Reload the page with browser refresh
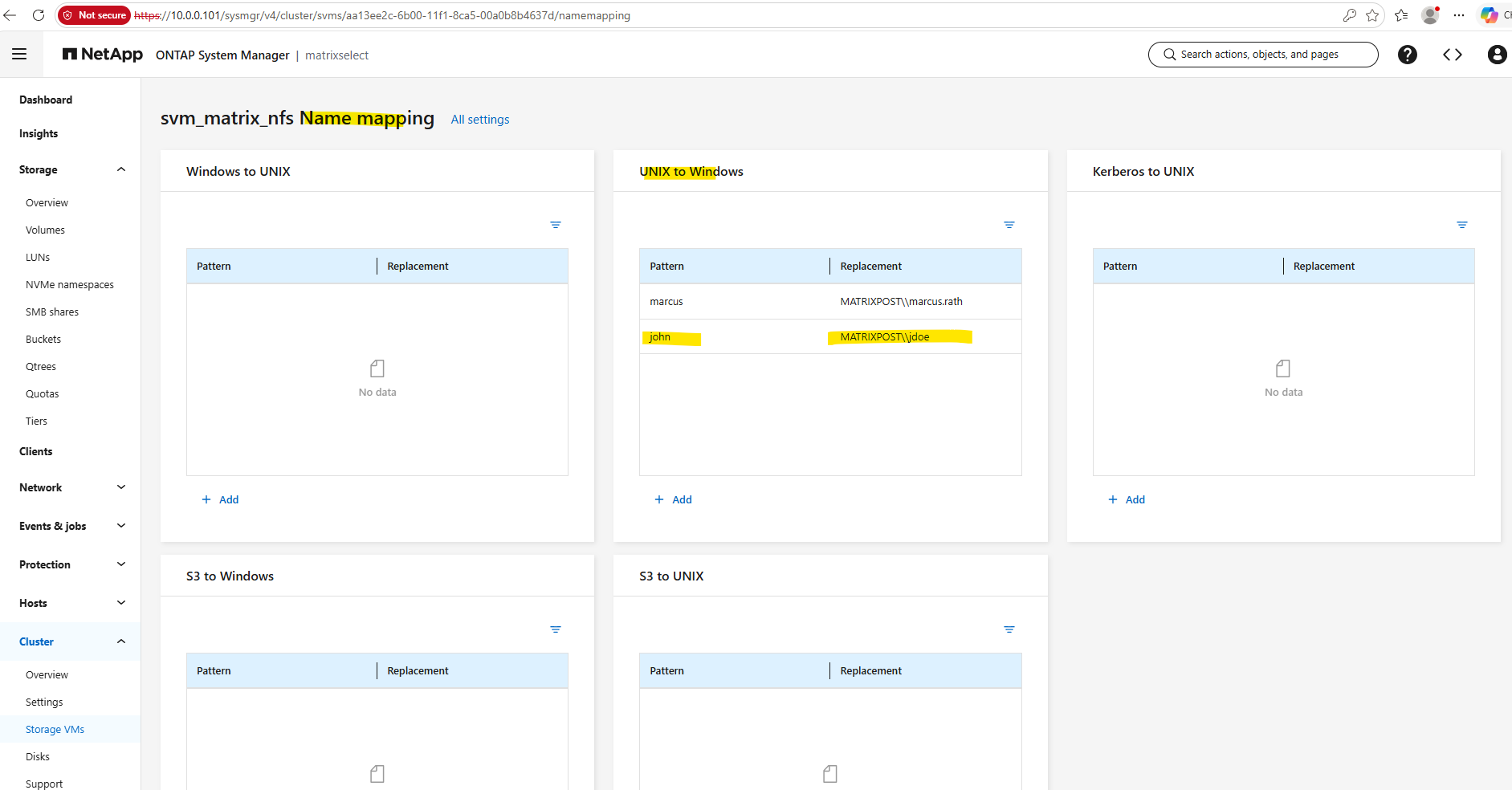Viewport: 1512px width, 790px height. (x=38, y=15)
